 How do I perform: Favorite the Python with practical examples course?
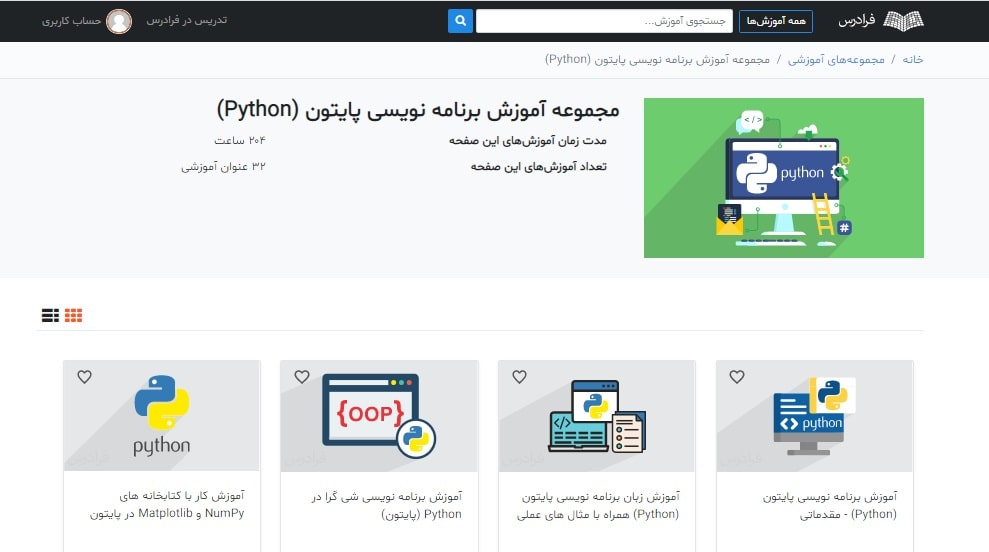519,377
